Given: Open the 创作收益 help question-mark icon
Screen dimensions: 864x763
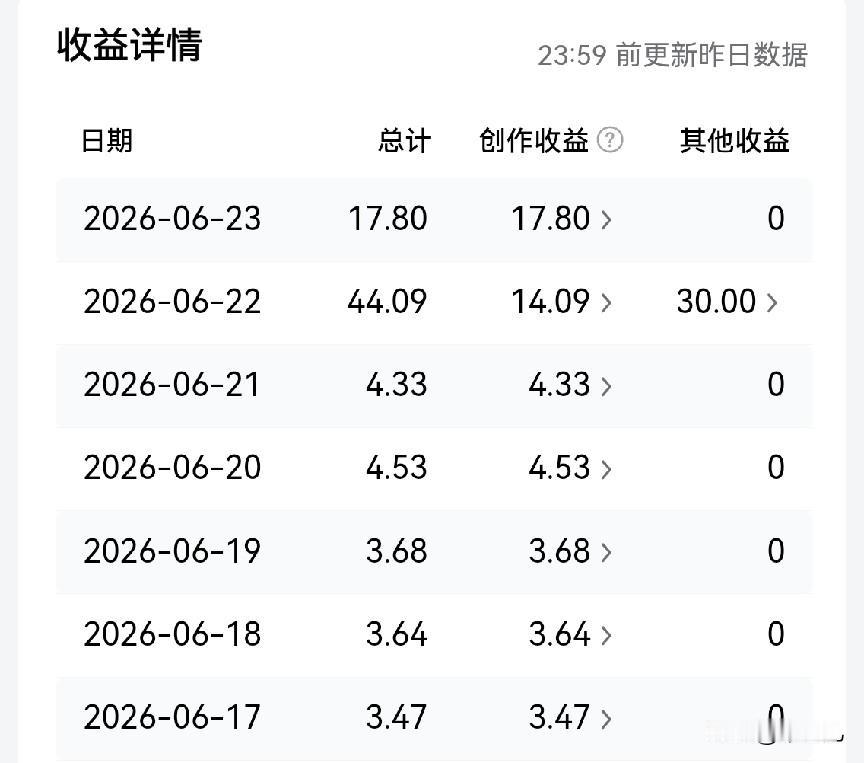Looking at the screenshot, I should coord(610,140).
